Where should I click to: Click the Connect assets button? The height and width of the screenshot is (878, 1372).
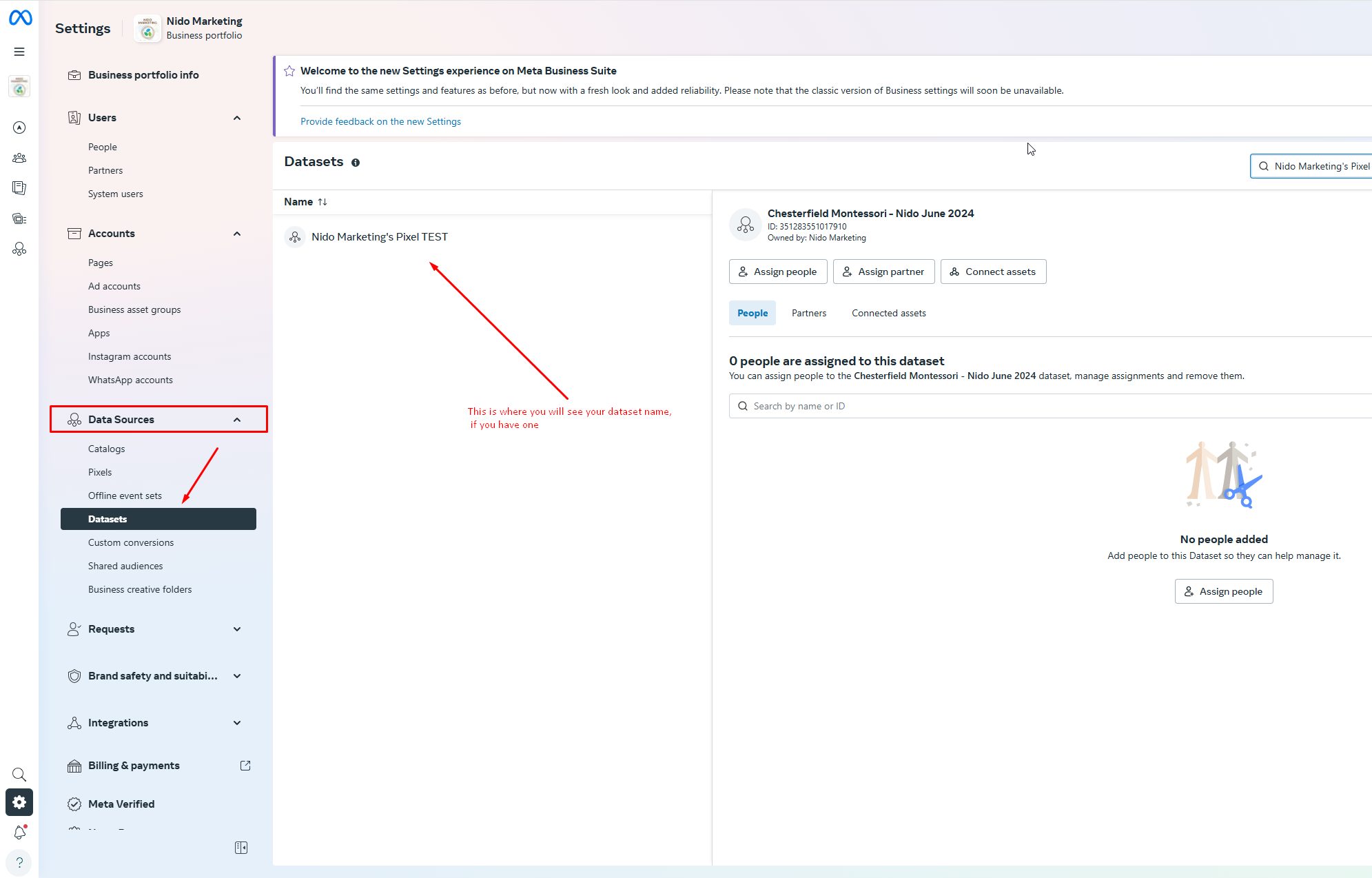993,272
